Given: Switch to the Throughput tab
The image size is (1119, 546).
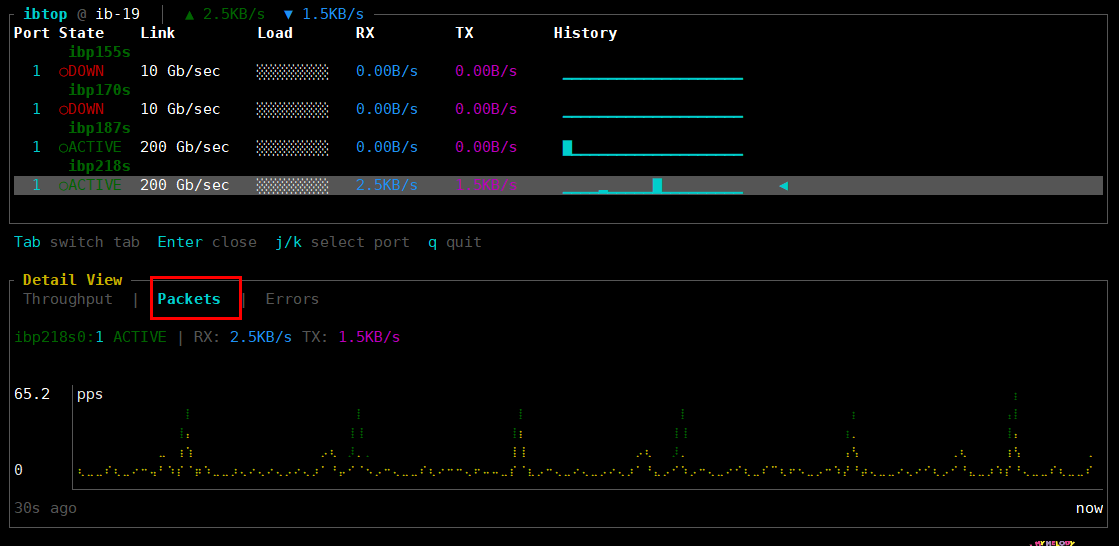Looking at the screenshot, I should click(x=68, y=299).
